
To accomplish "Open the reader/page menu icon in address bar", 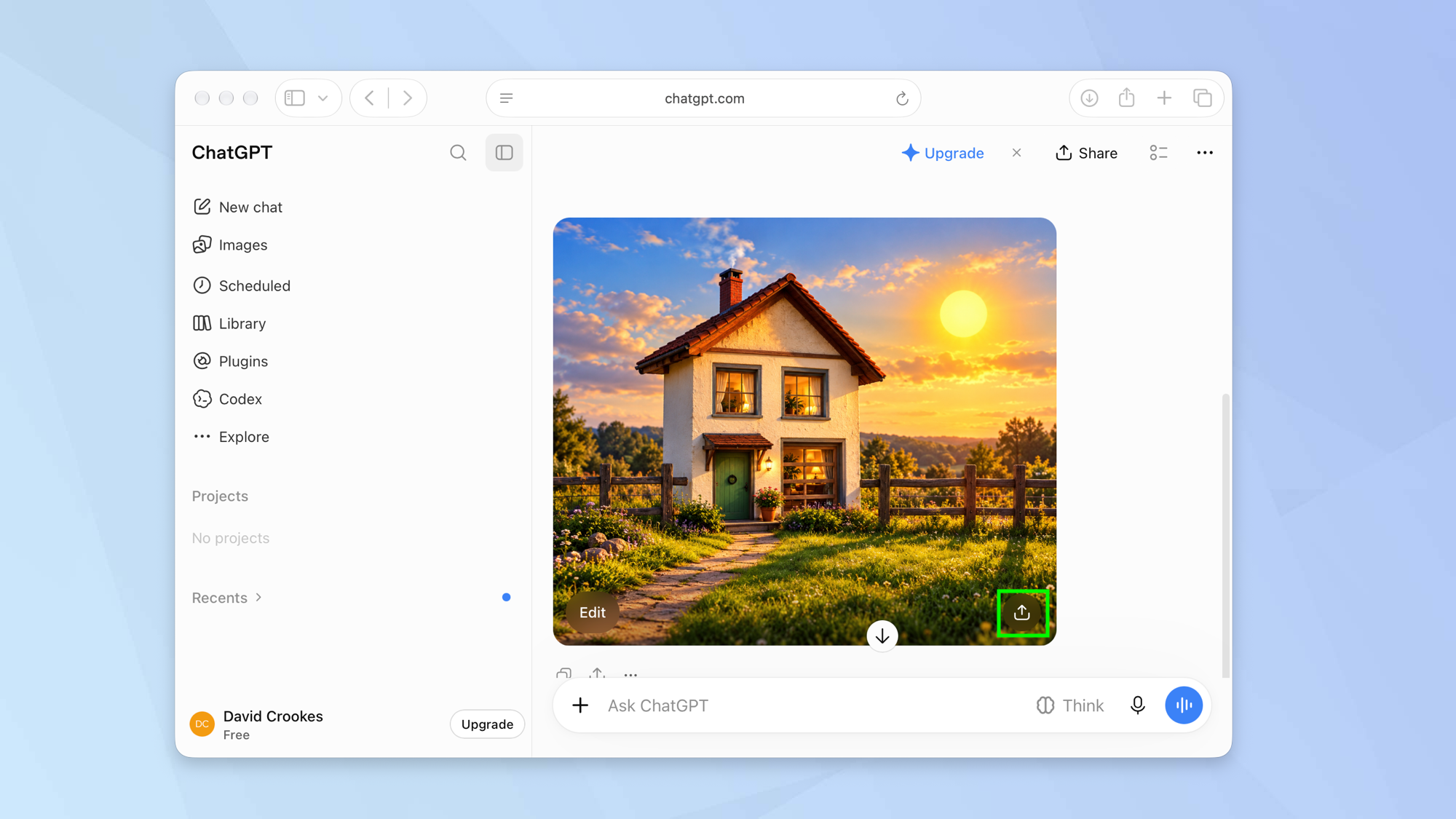I will tap(507, 98).
